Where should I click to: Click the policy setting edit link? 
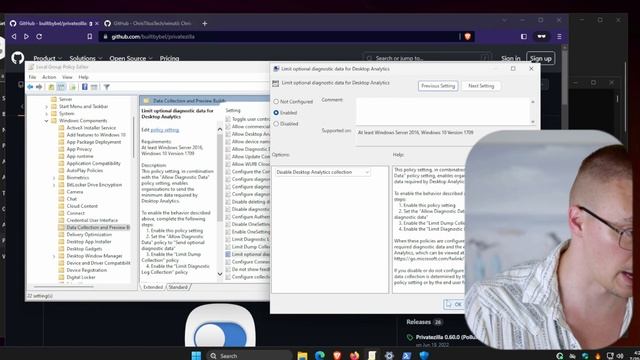(165, 130)
